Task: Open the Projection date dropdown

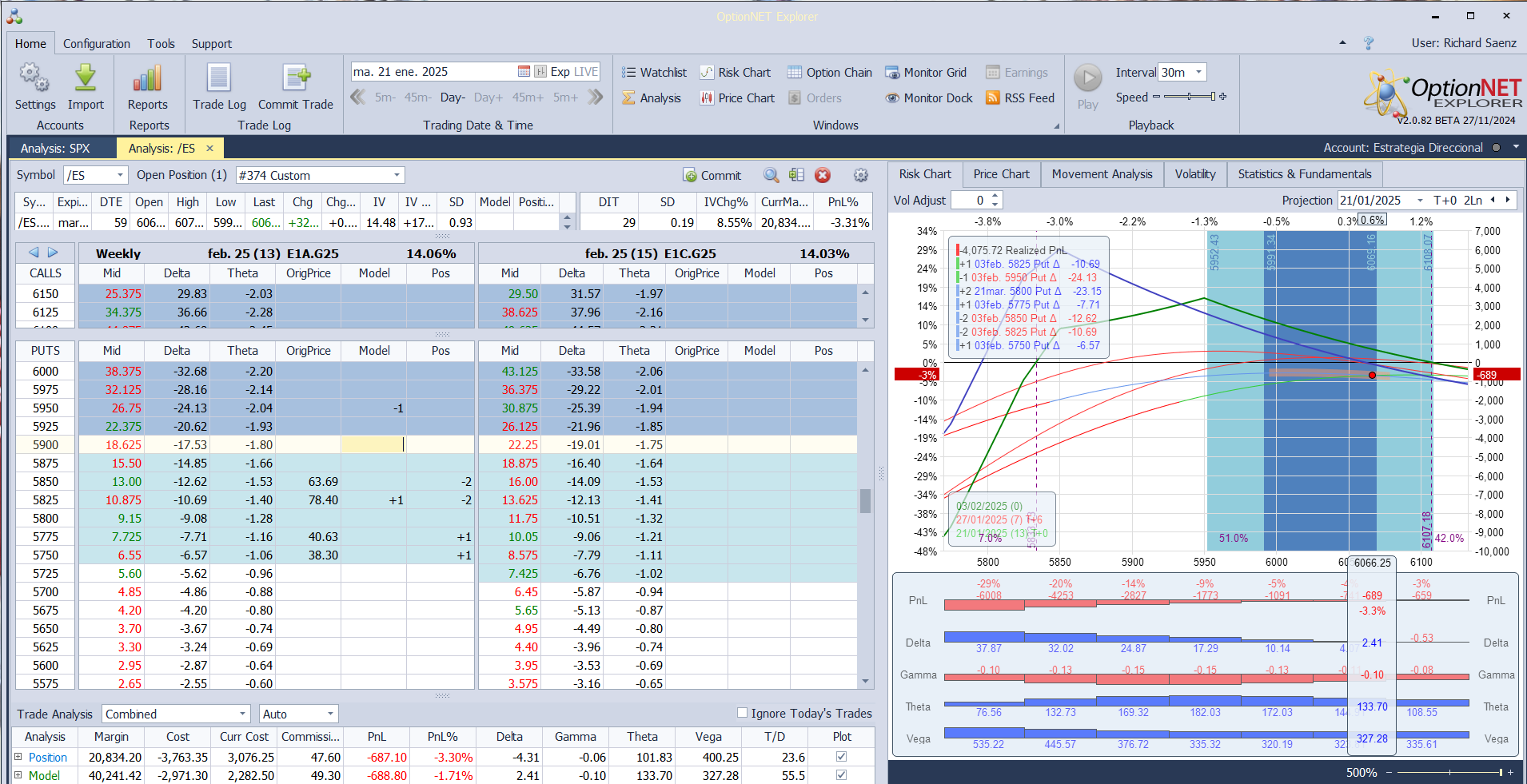Action: (1420, 201)
